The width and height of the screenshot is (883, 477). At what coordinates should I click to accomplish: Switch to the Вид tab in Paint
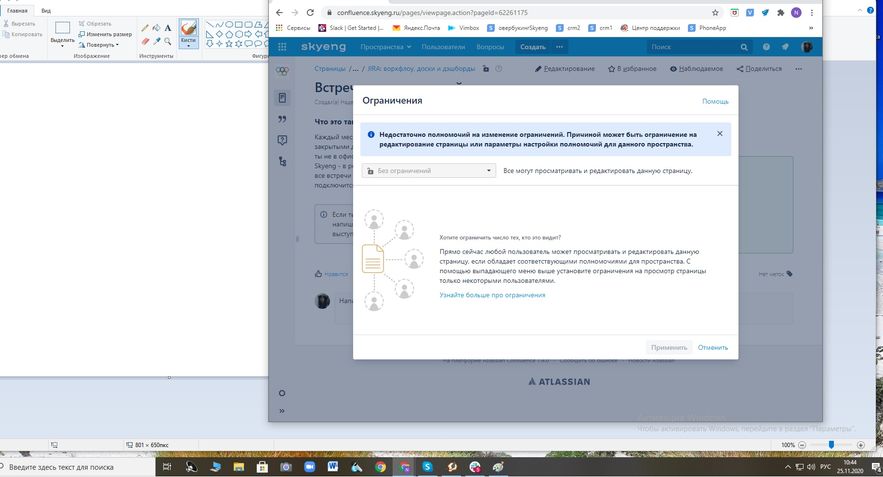coord(46,11)
